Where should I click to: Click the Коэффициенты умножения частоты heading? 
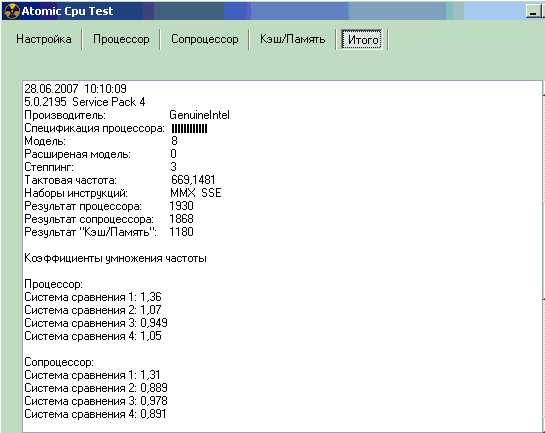(115, 258)
